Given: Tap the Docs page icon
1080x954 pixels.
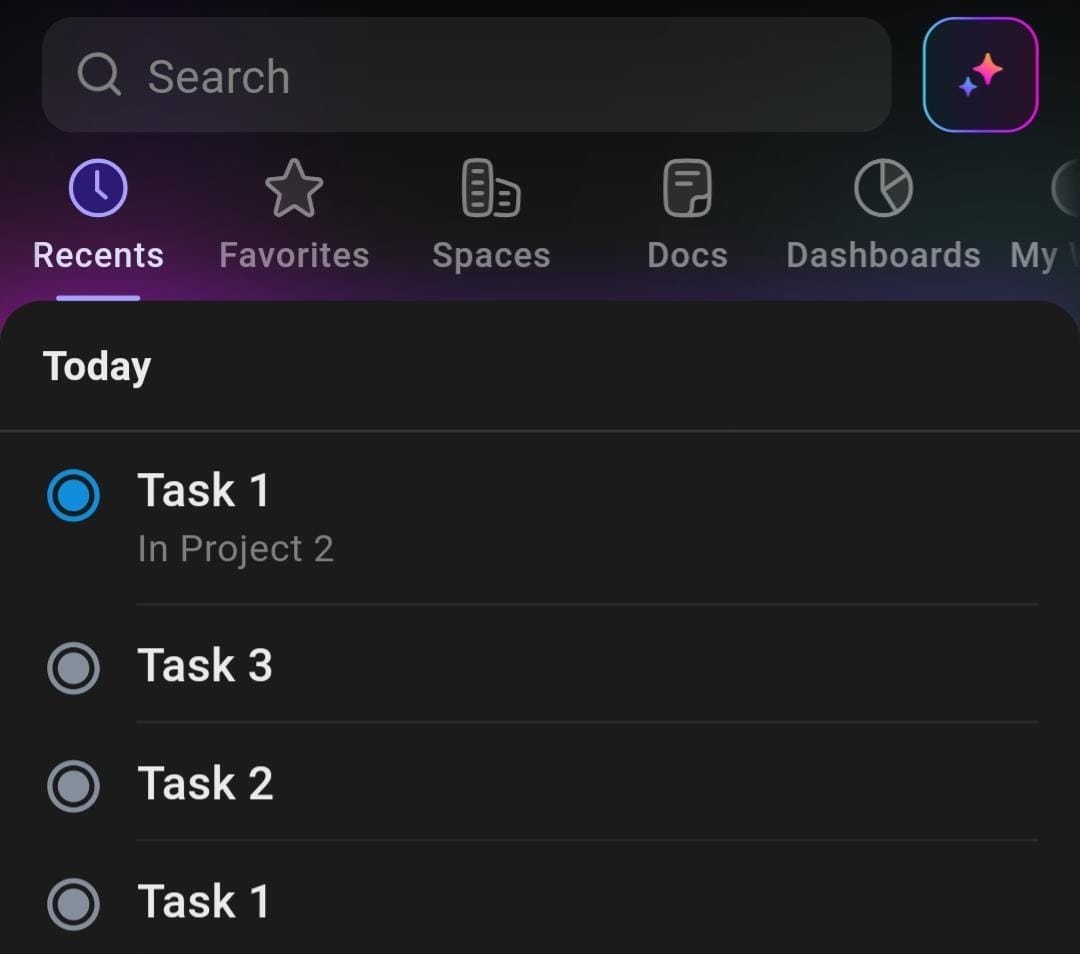Looking at the screenshot, I should [x=686, y=186].
